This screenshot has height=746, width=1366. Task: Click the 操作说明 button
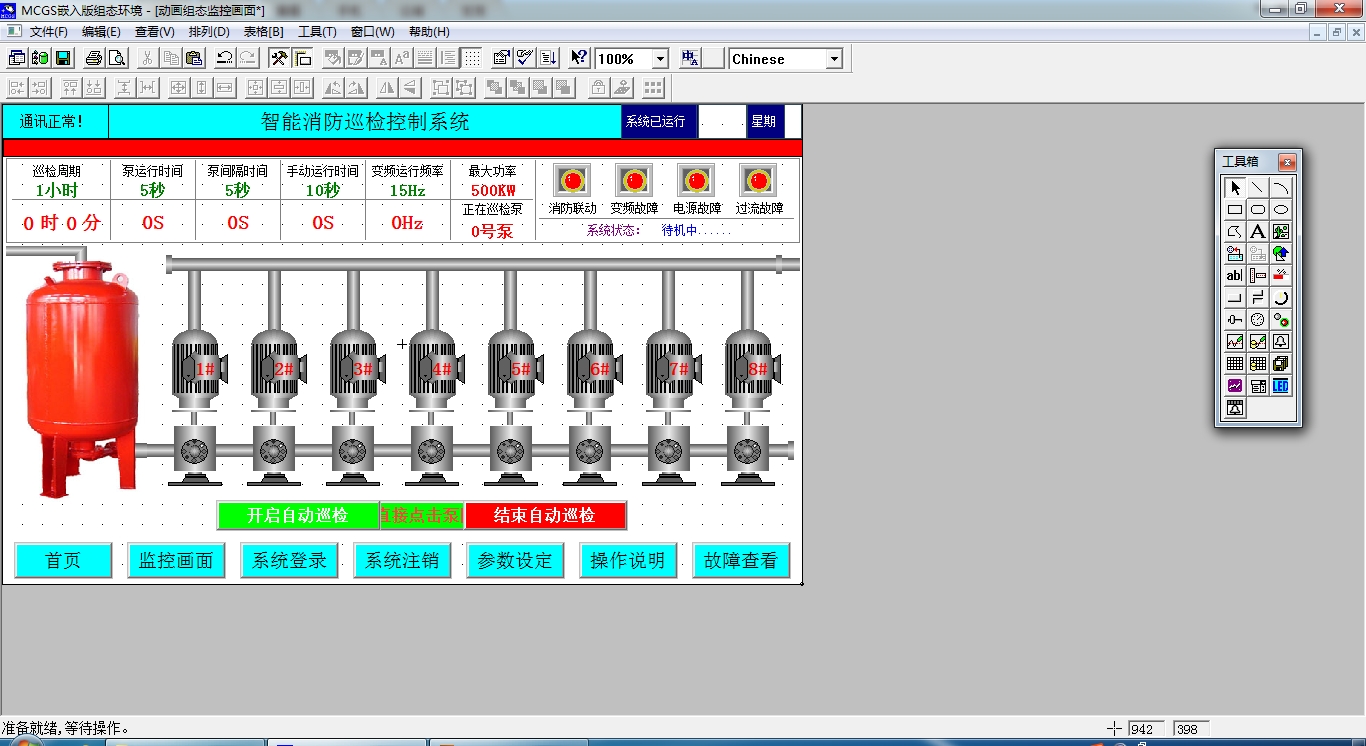coord(628,561)
